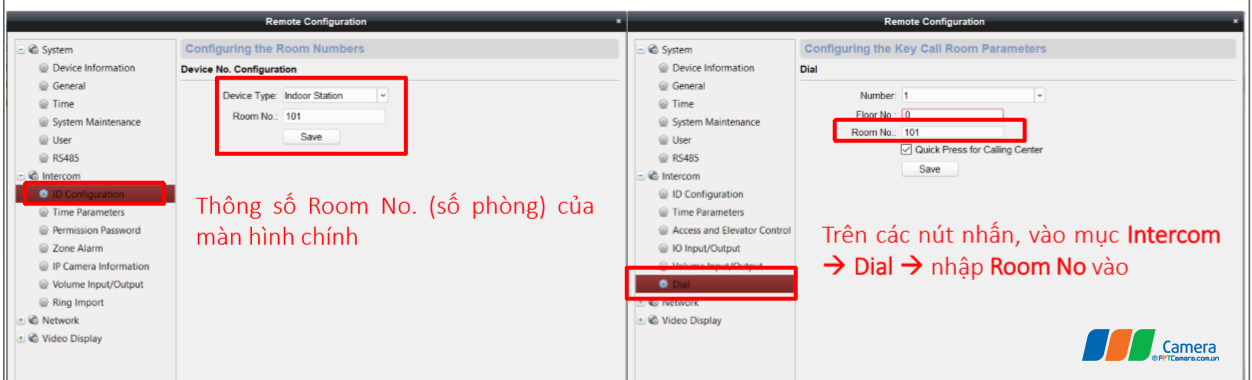Click Intercom gear icon in left window
Viewport: 1252px width, 380px height.
34,176
